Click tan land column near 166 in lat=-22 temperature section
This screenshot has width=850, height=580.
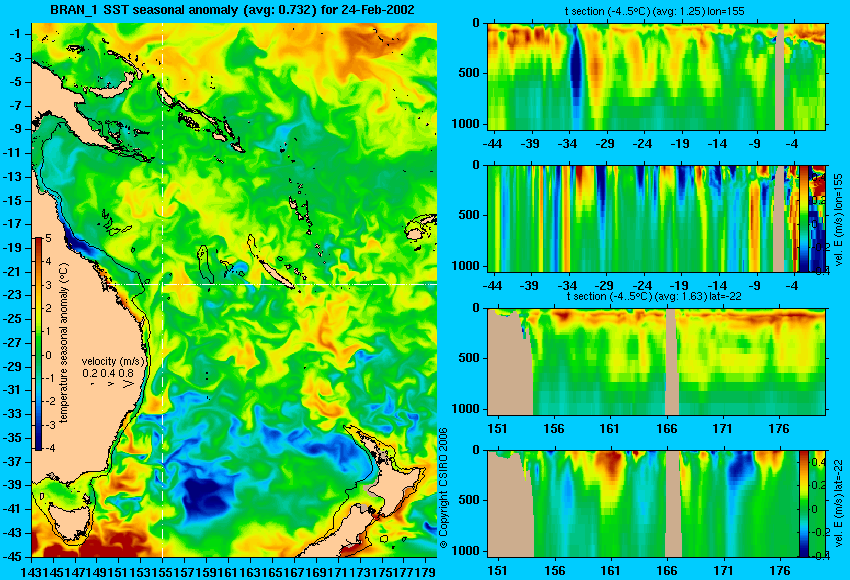pyautogui.click(x=672, y=362)
